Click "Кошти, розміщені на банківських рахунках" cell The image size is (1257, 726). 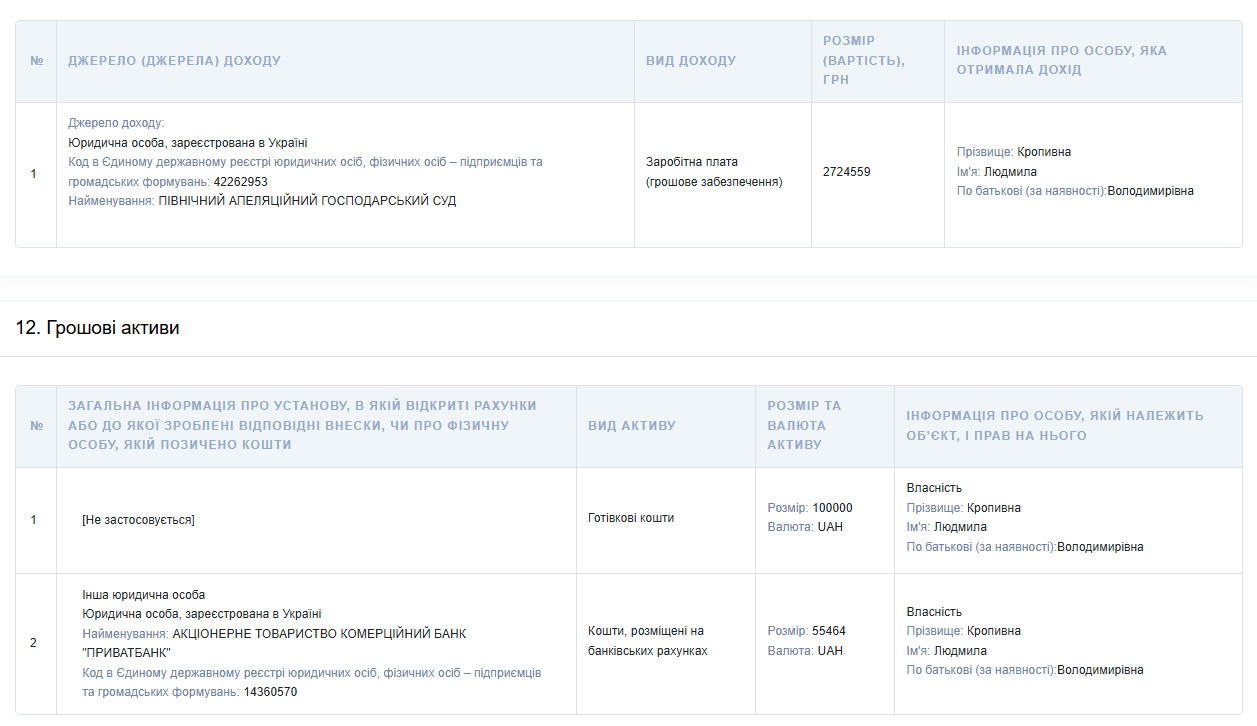point(646,641)
